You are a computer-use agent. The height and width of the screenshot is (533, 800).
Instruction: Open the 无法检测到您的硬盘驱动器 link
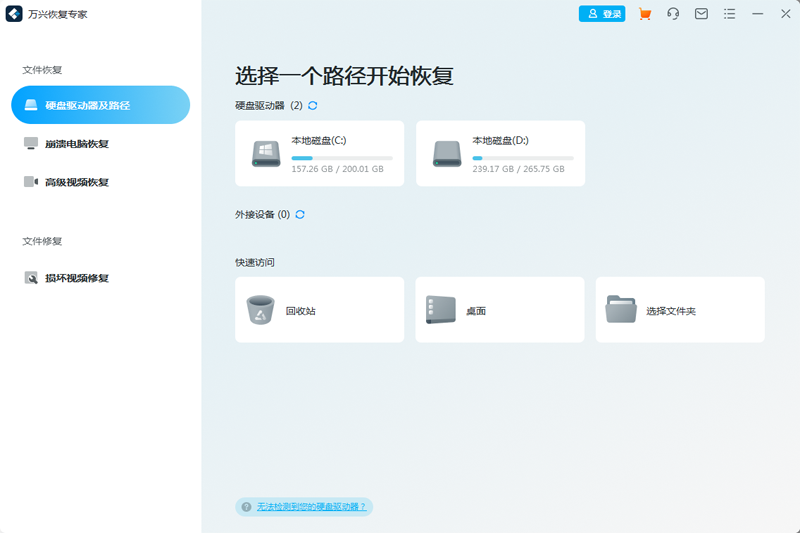pyautogui.click(x=311, y=506)
